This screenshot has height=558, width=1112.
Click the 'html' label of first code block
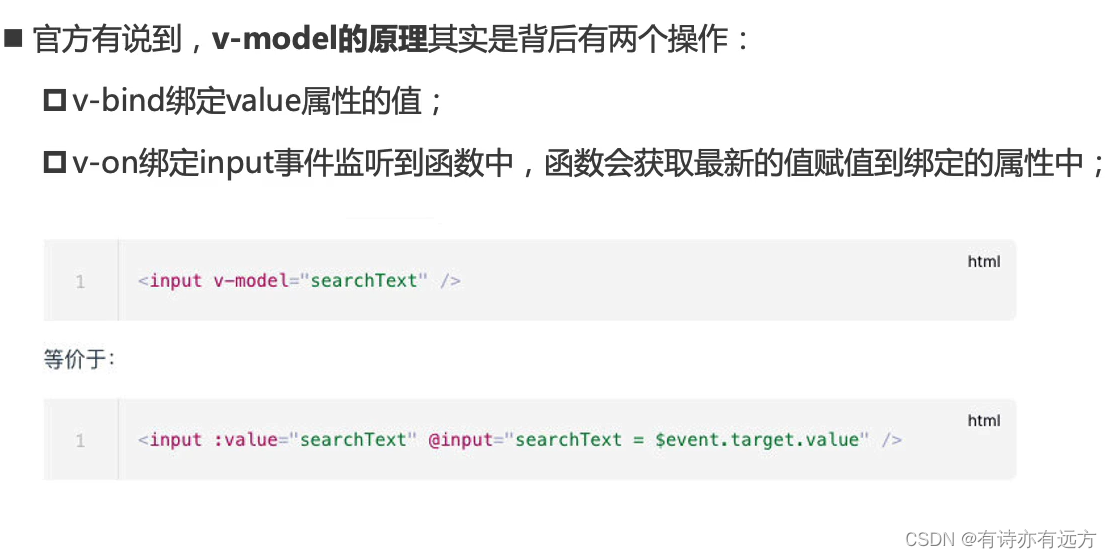(x=984, y=262)
